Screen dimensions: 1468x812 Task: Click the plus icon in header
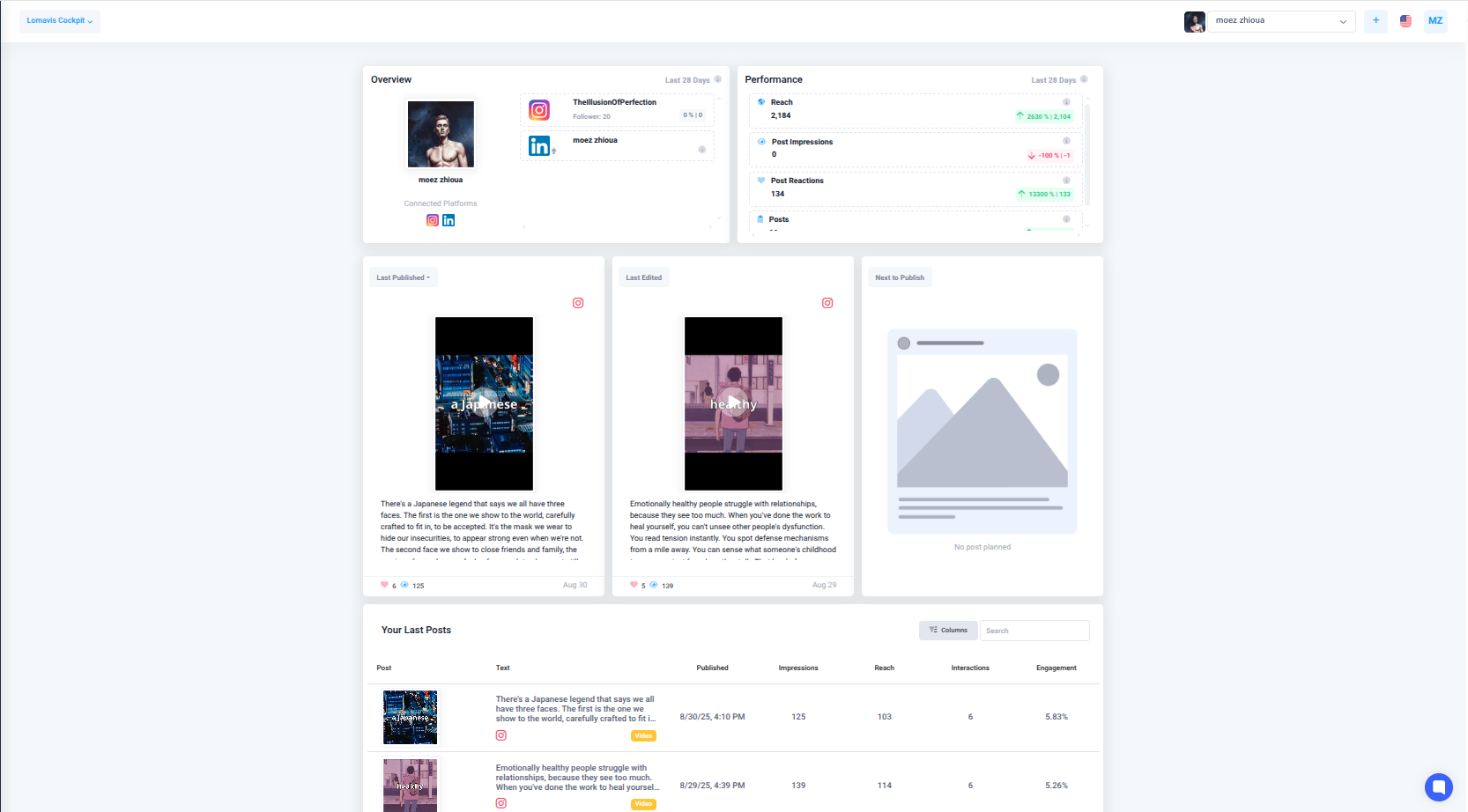[x=1375, y=21]
